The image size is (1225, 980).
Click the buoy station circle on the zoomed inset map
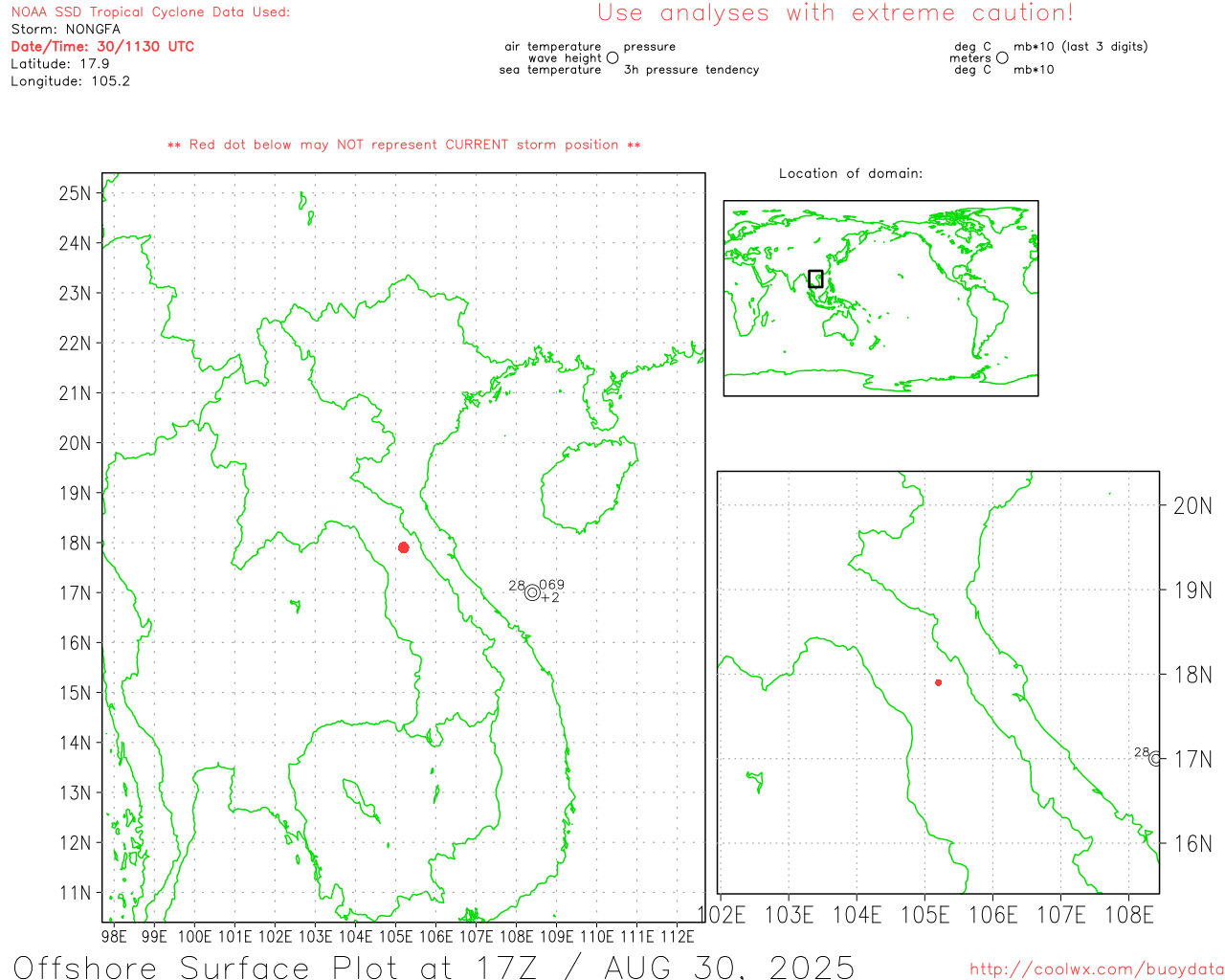pos(1155,759)
